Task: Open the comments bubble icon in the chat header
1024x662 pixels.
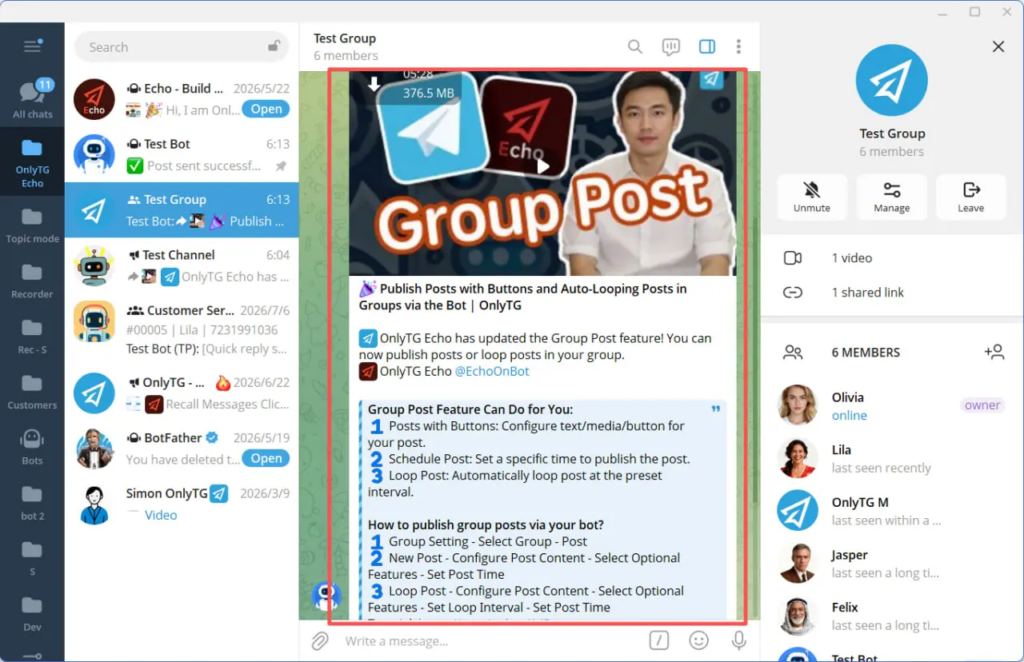Action: 671,46
